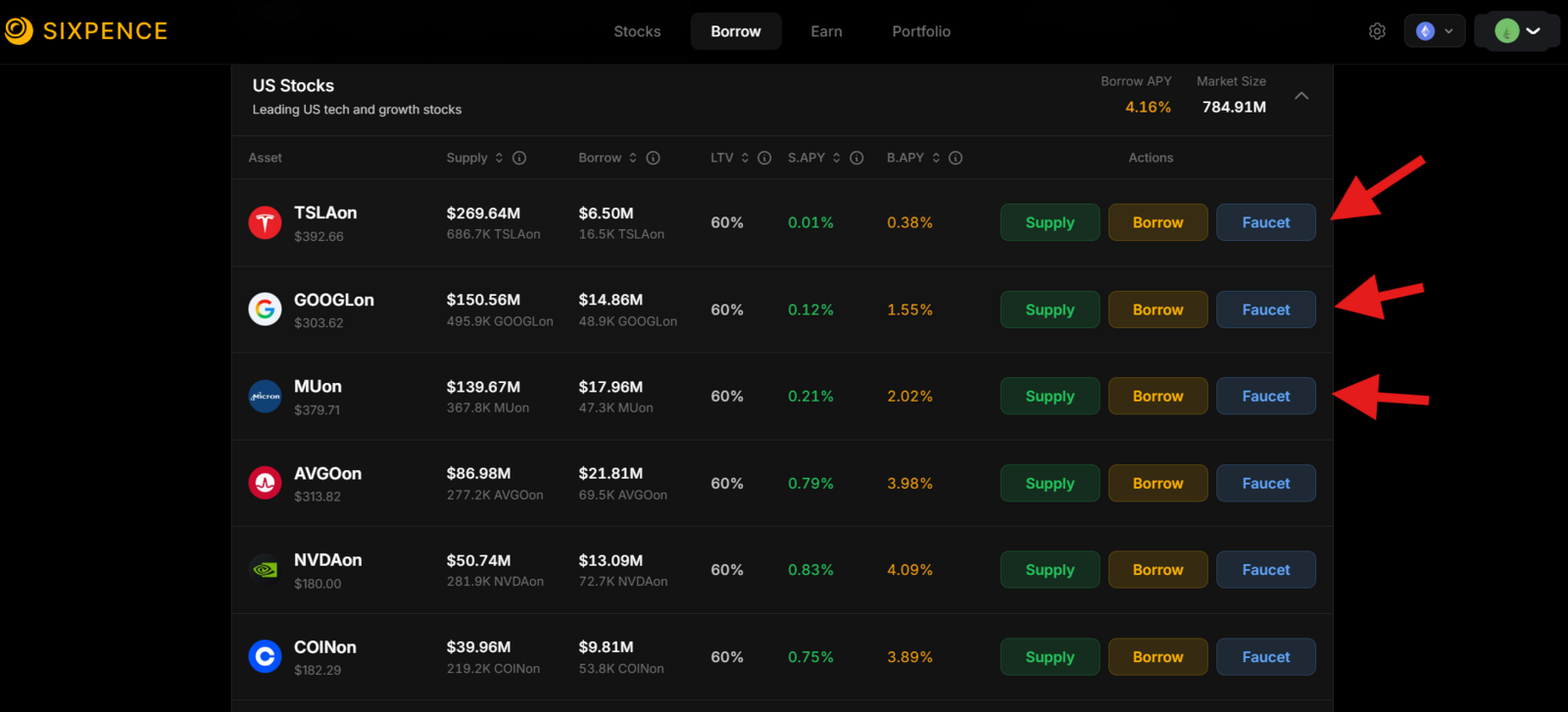Click the Coinbase COINon asset logo
Viewport: 1568px width, 712px height.
click(x=265, y=656)
